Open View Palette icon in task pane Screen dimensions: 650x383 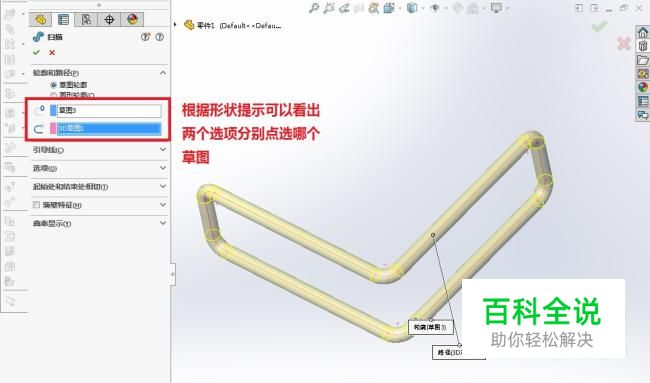pos(643,73)
